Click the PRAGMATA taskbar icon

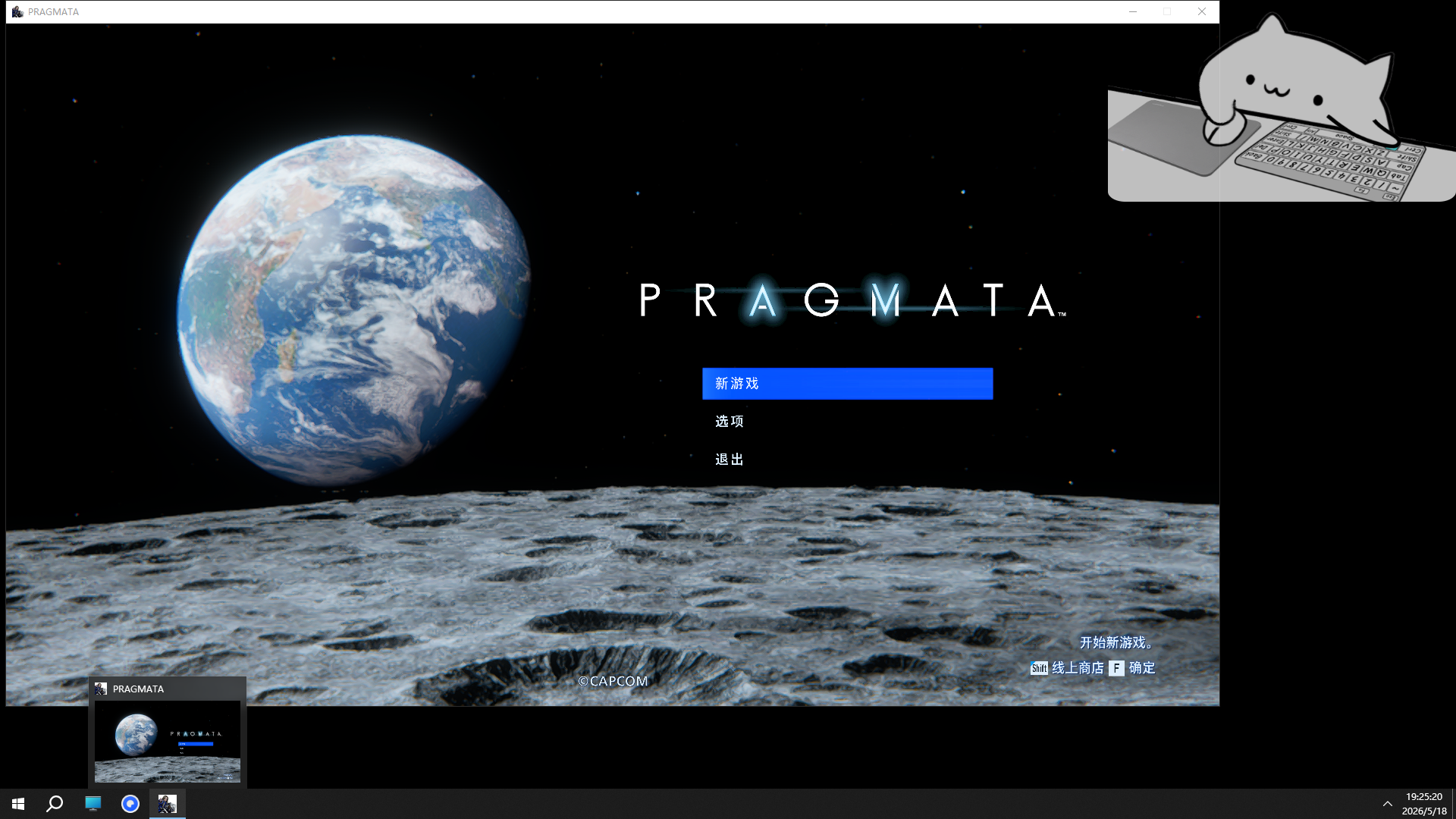[168, 804]
